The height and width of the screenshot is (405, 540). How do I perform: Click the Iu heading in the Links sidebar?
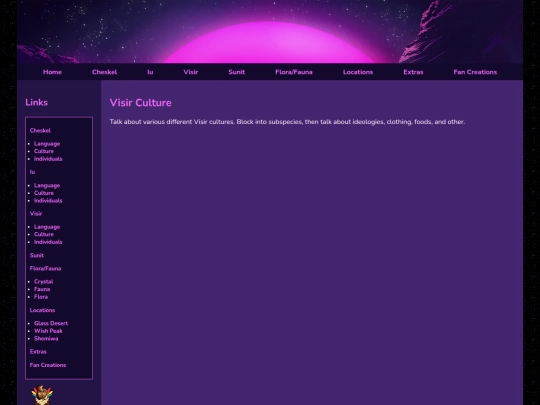coord(32,172)
